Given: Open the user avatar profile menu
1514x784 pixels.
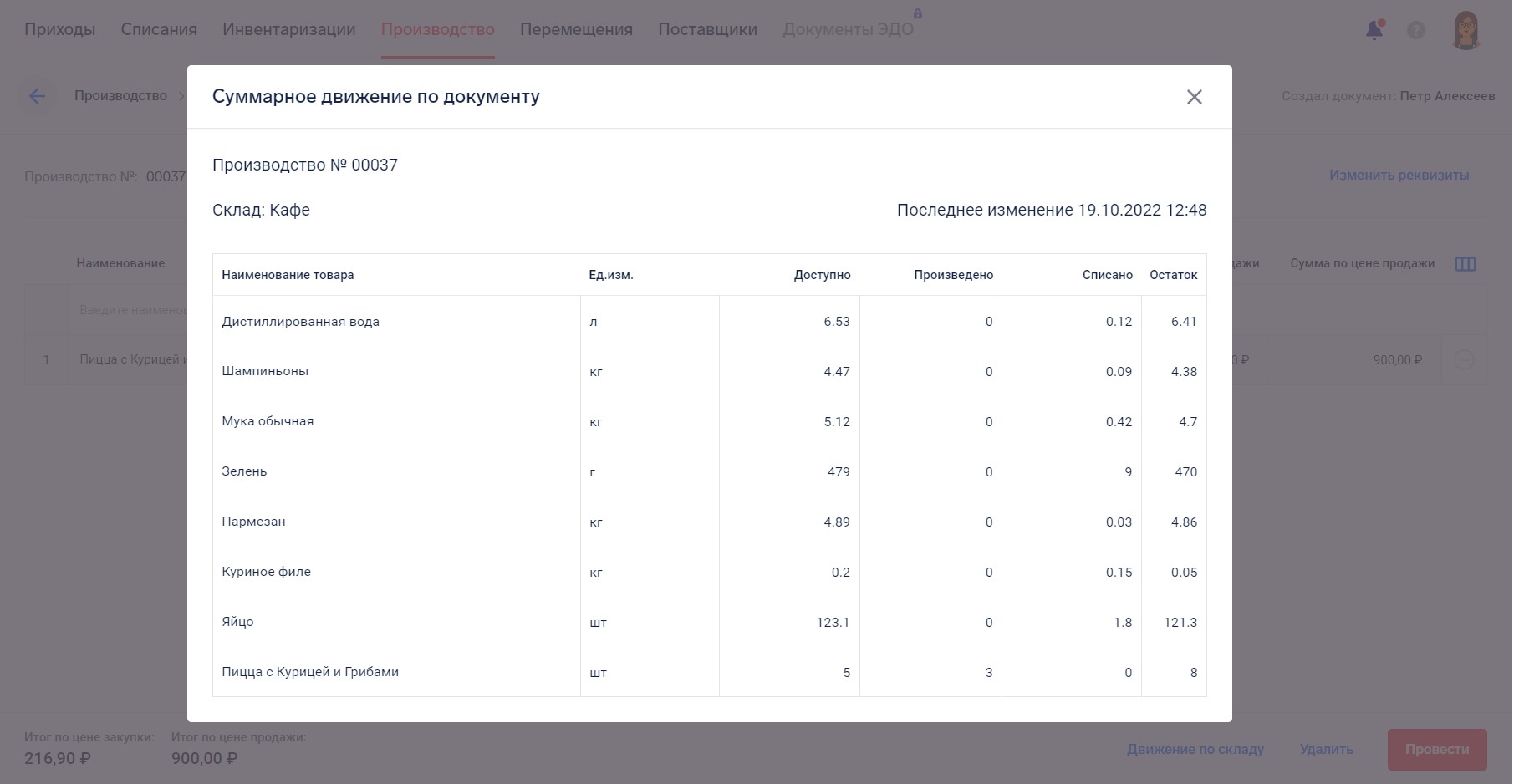Looking at the screenshot, I should coord(1466,30).
